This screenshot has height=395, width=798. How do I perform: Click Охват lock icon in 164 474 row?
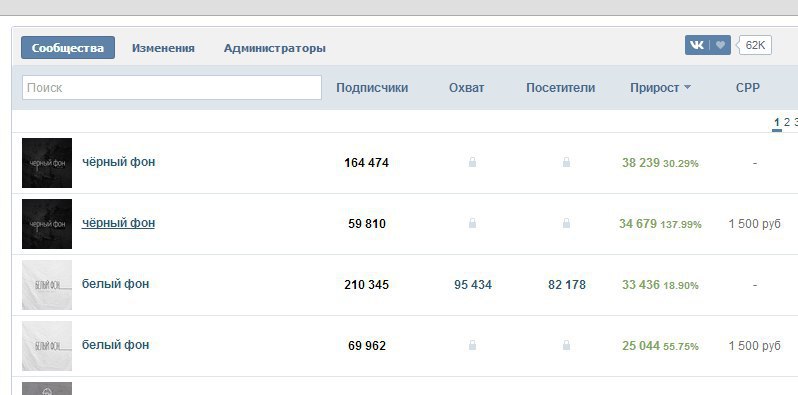point(472,162)
